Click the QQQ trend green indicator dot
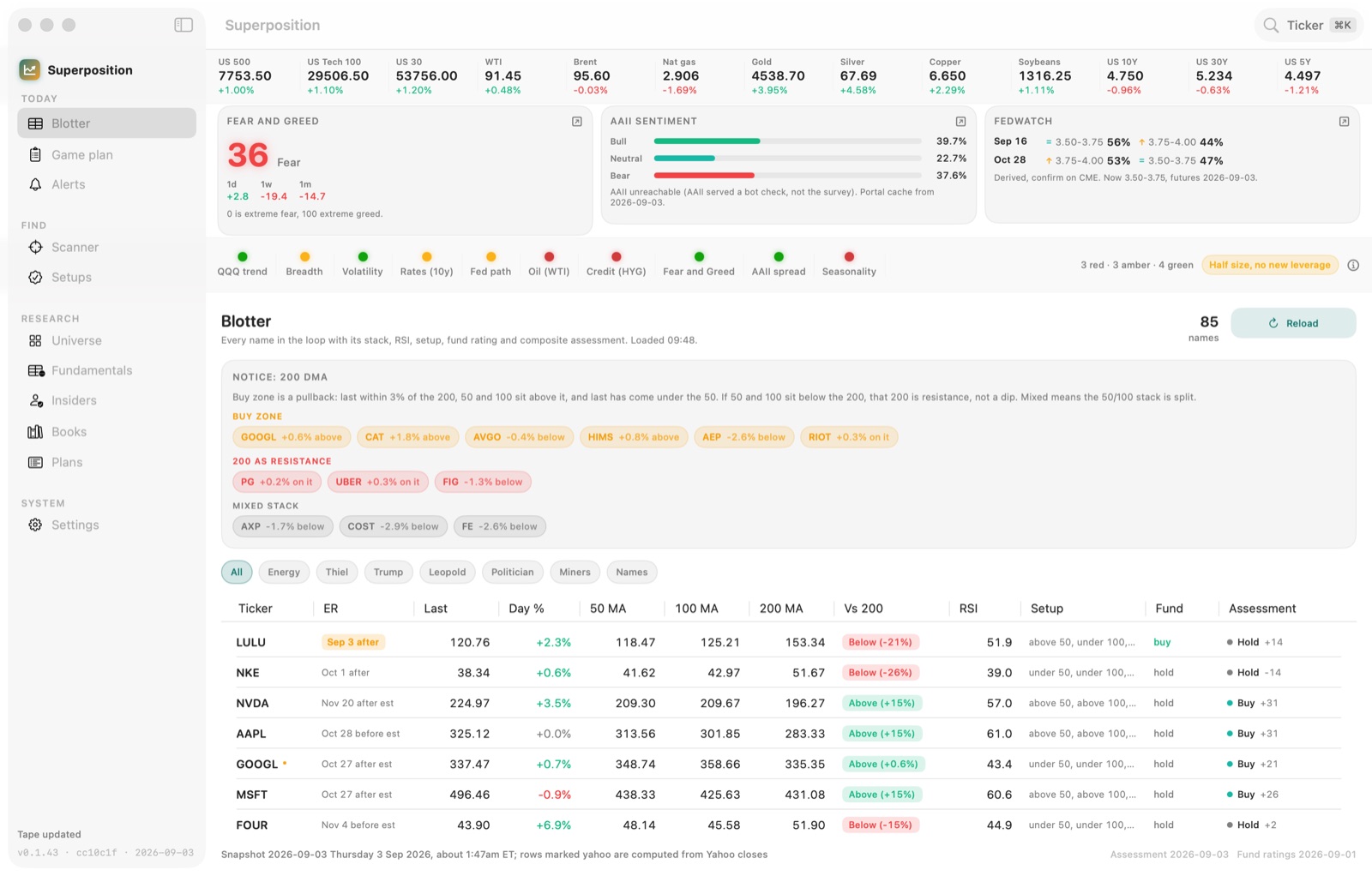This screenshot has width=1372, height=876. coord(243,256)
